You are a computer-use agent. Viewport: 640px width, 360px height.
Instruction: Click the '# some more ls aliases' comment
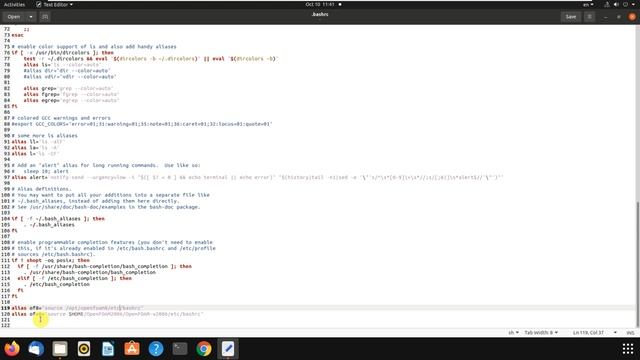tap(44, 136)
